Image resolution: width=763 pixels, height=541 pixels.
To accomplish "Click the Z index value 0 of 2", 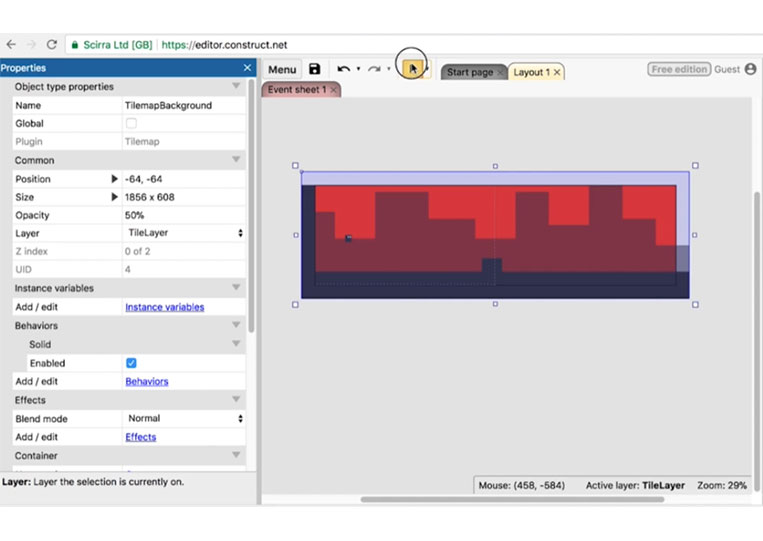I will (x=137, y=252).
